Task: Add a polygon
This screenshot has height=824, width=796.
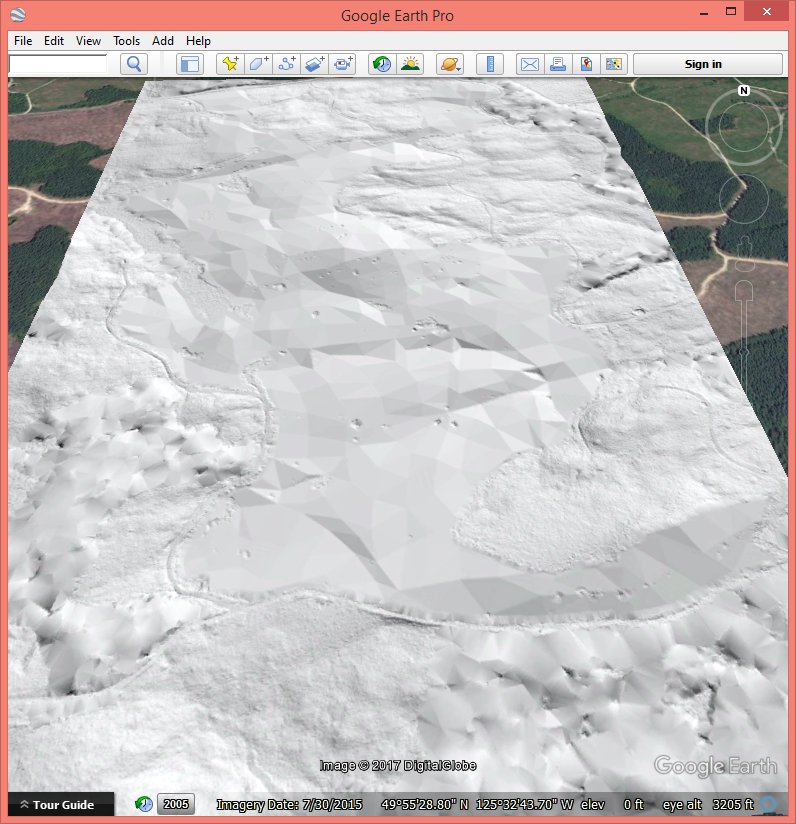Action: tap(258, 64)
